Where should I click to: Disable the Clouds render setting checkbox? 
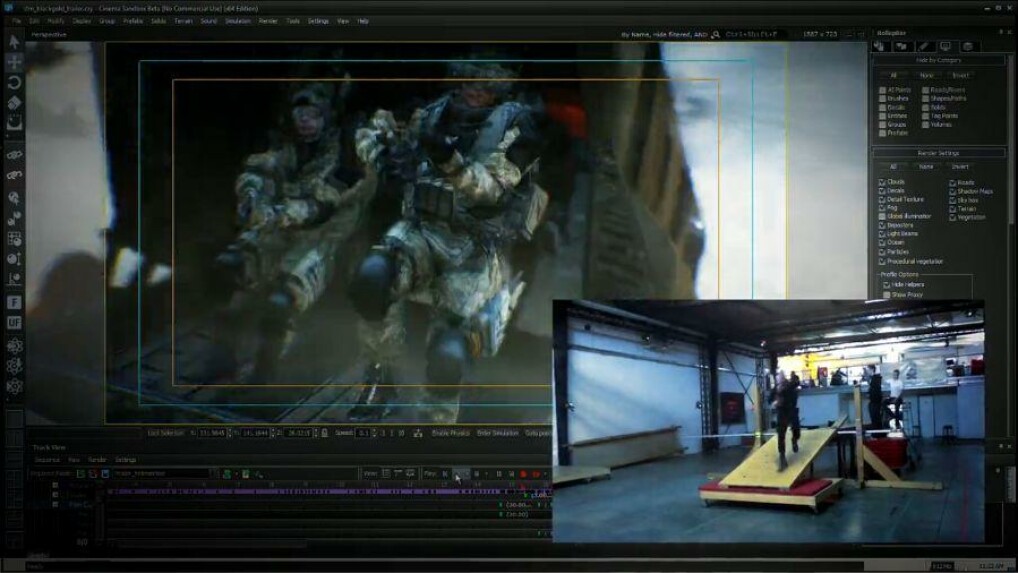click(882, 182)
